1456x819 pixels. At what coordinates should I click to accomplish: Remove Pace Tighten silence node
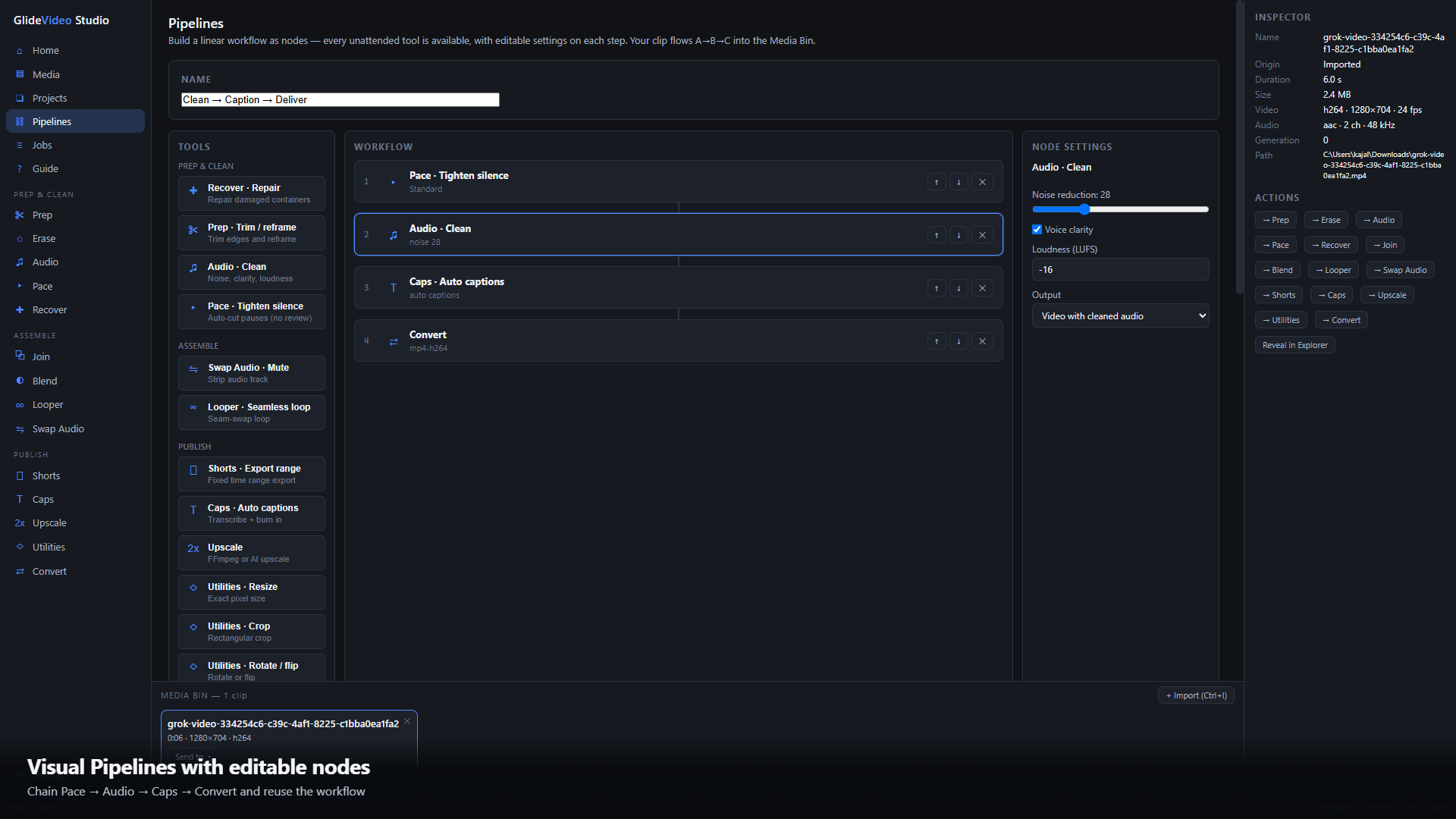pyautogui.click(x=982, y=182)
